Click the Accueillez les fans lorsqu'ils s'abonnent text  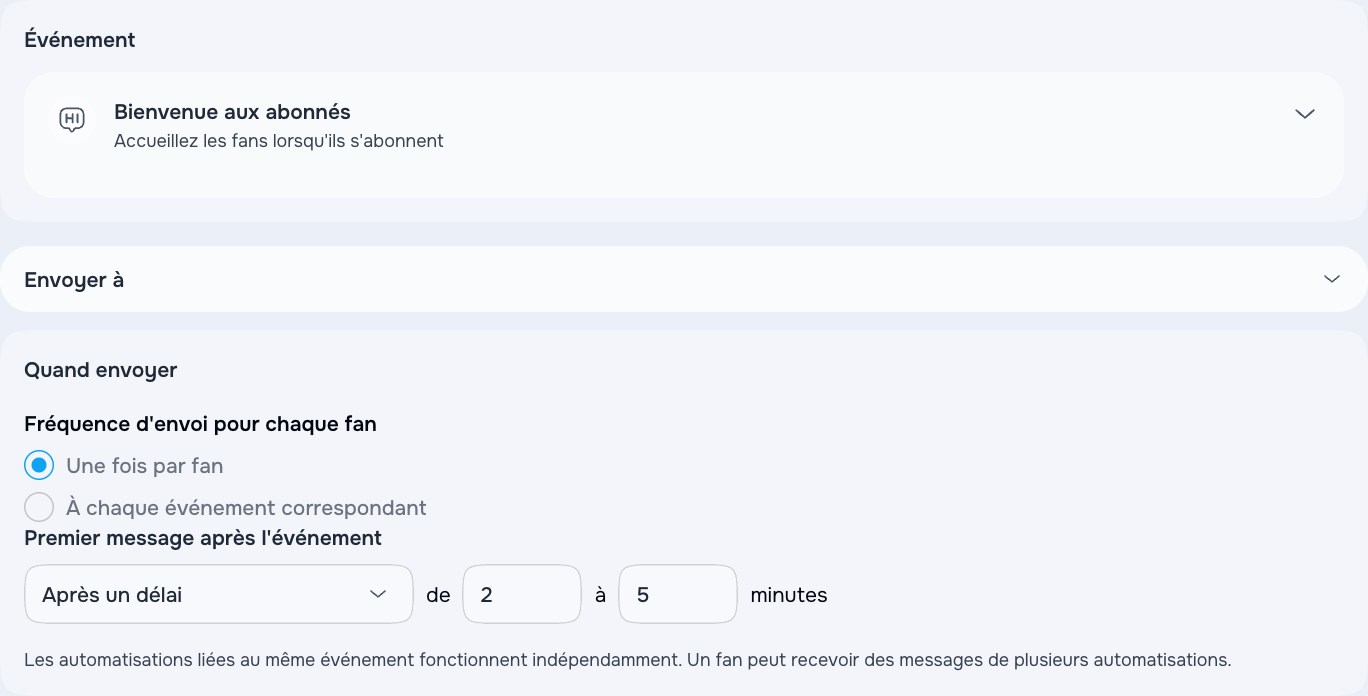pos(279,141)
